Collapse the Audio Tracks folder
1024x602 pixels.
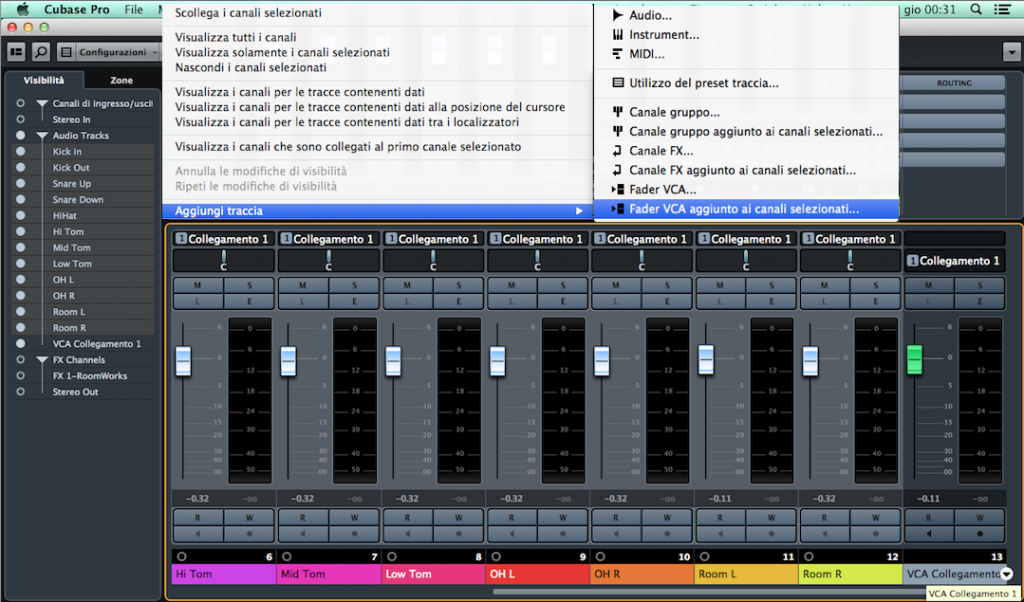[x=42, y=136]
